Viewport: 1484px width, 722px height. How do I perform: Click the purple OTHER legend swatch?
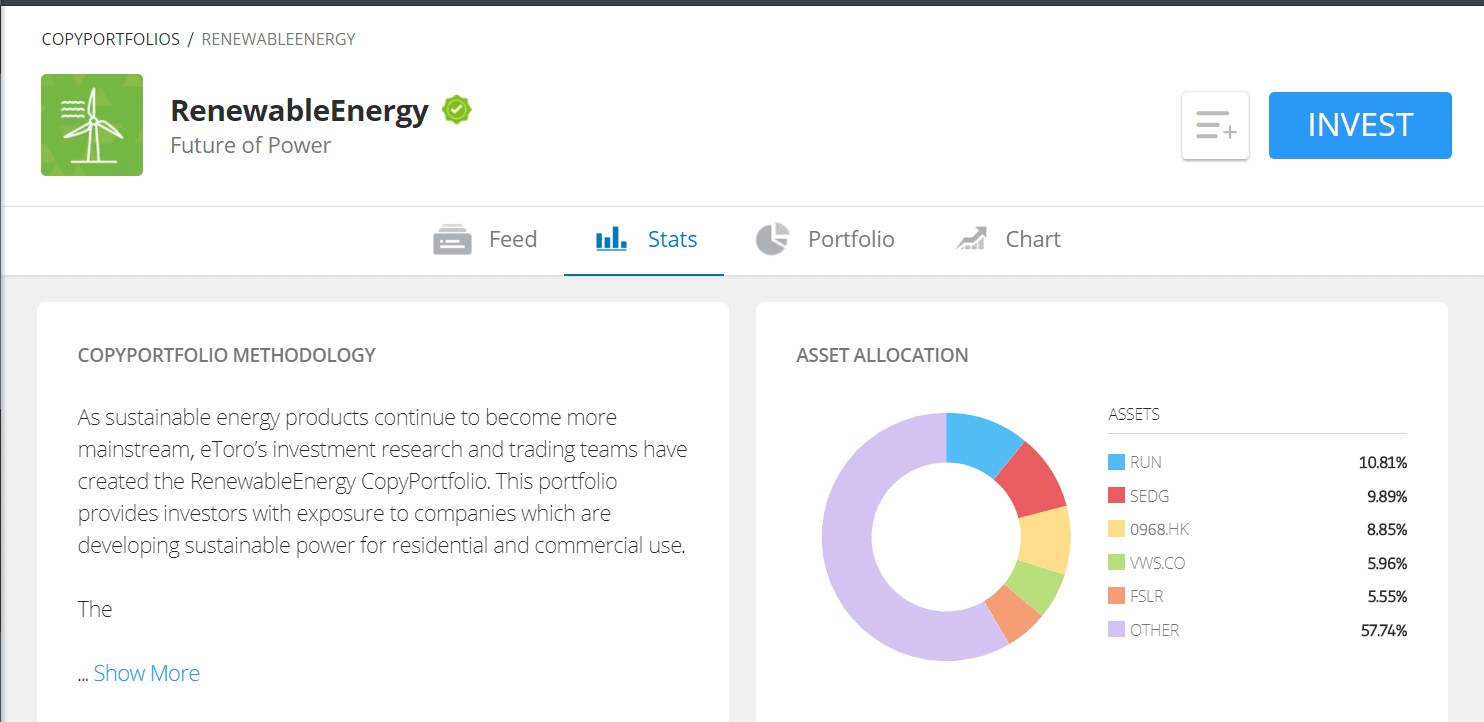point(1116,630)
